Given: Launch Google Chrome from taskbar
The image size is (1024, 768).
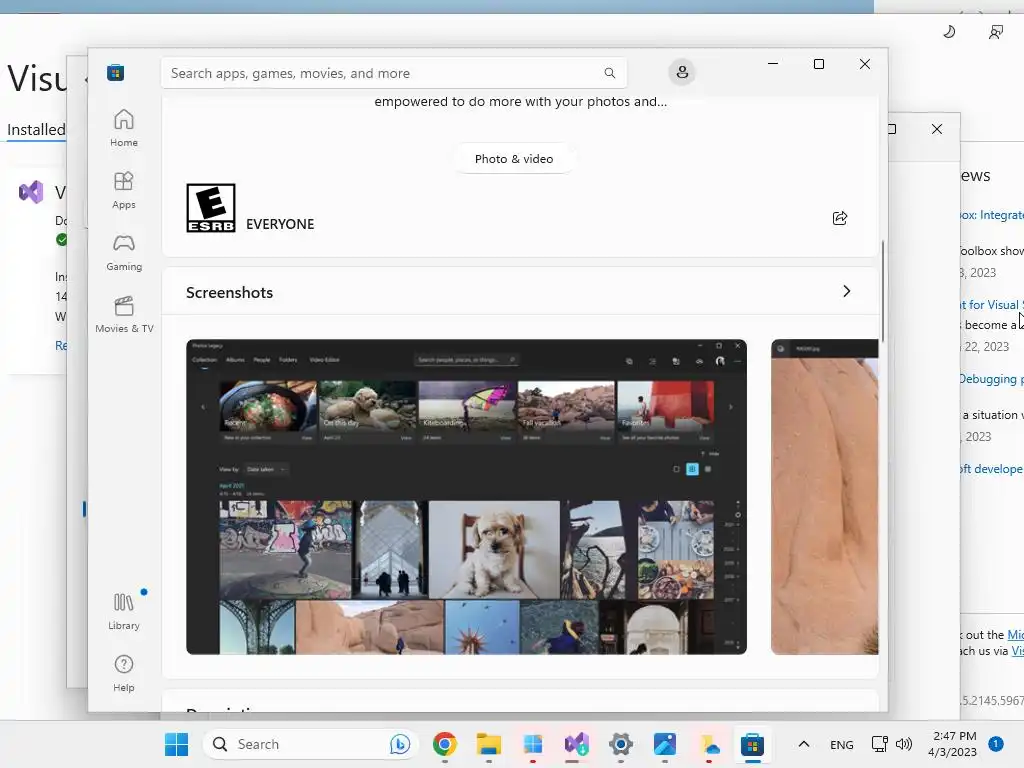Looking at the screenshot, I should click(445, 744).
